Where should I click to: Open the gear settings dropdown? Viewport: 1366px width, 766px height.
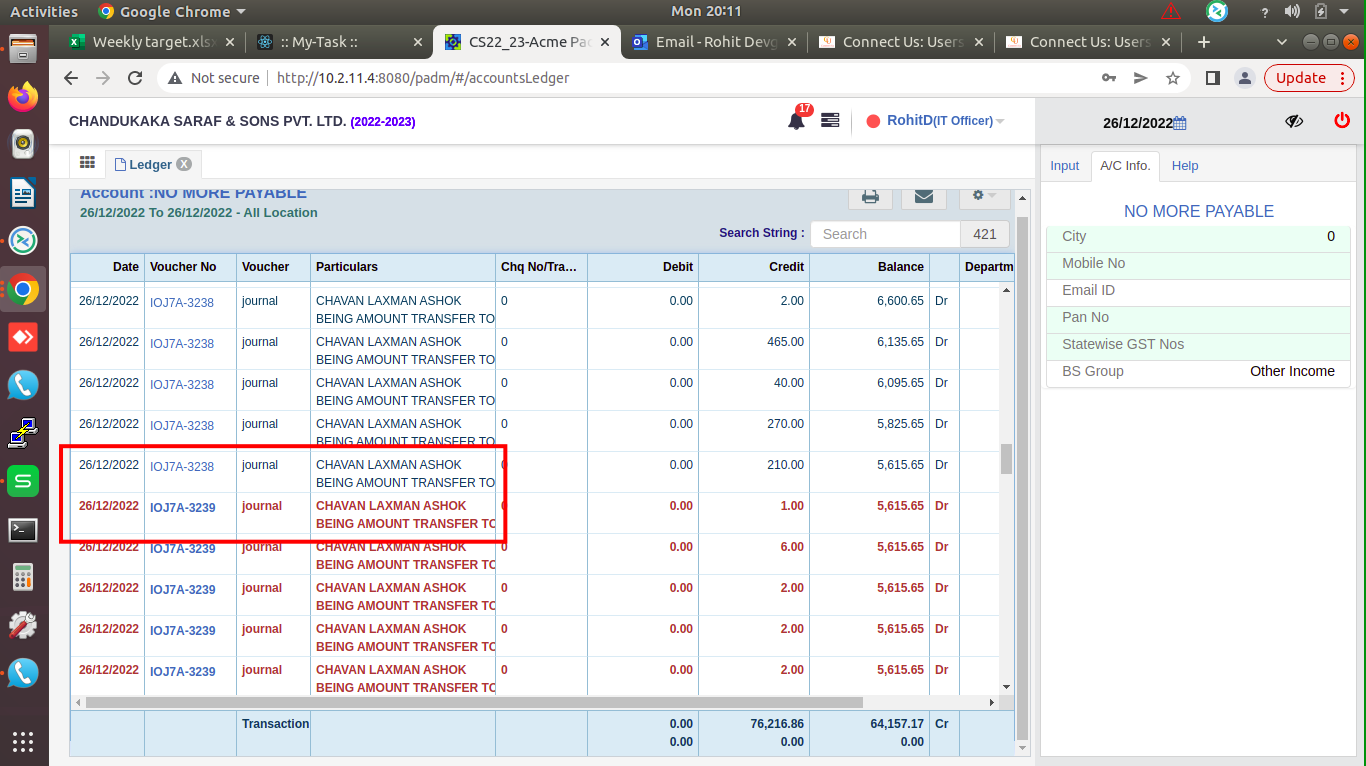[984, 196]
